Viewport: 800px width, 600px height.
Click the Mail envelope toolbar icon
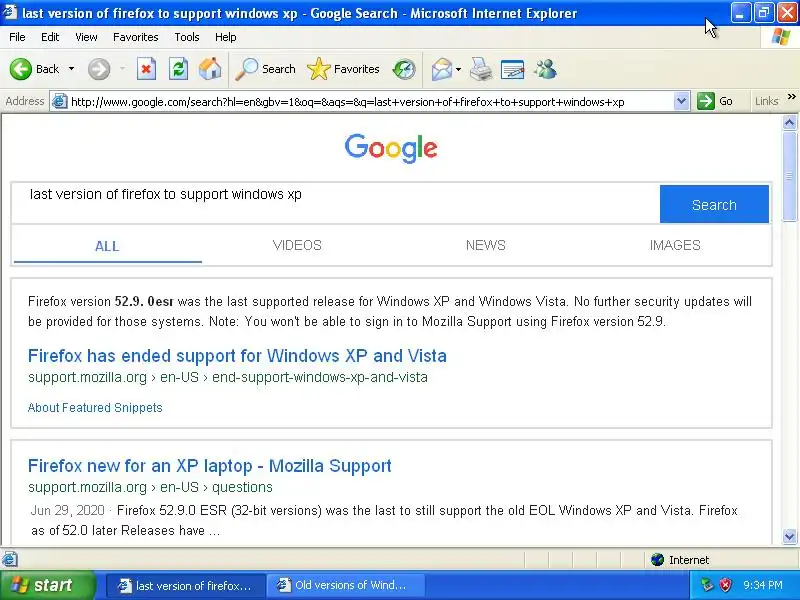(442, 69)
